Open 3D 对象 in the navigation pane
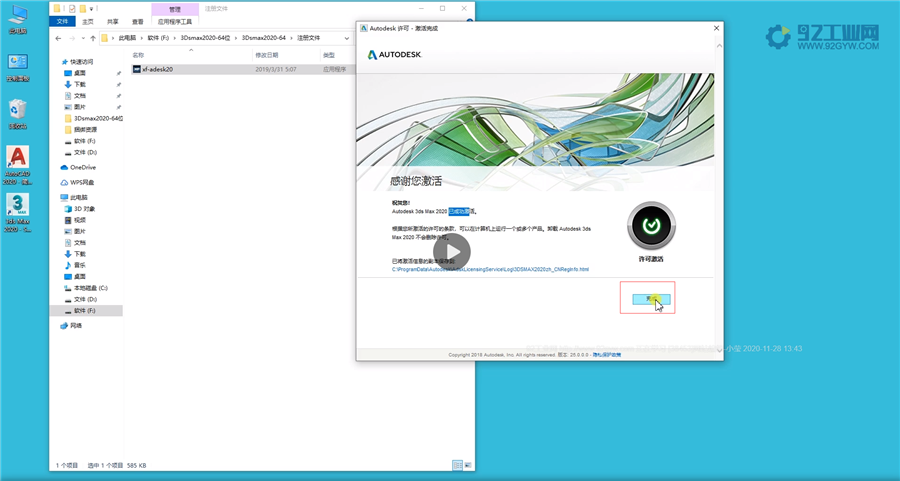This screenshot has height=481, width=900. [x=80, y=209]
